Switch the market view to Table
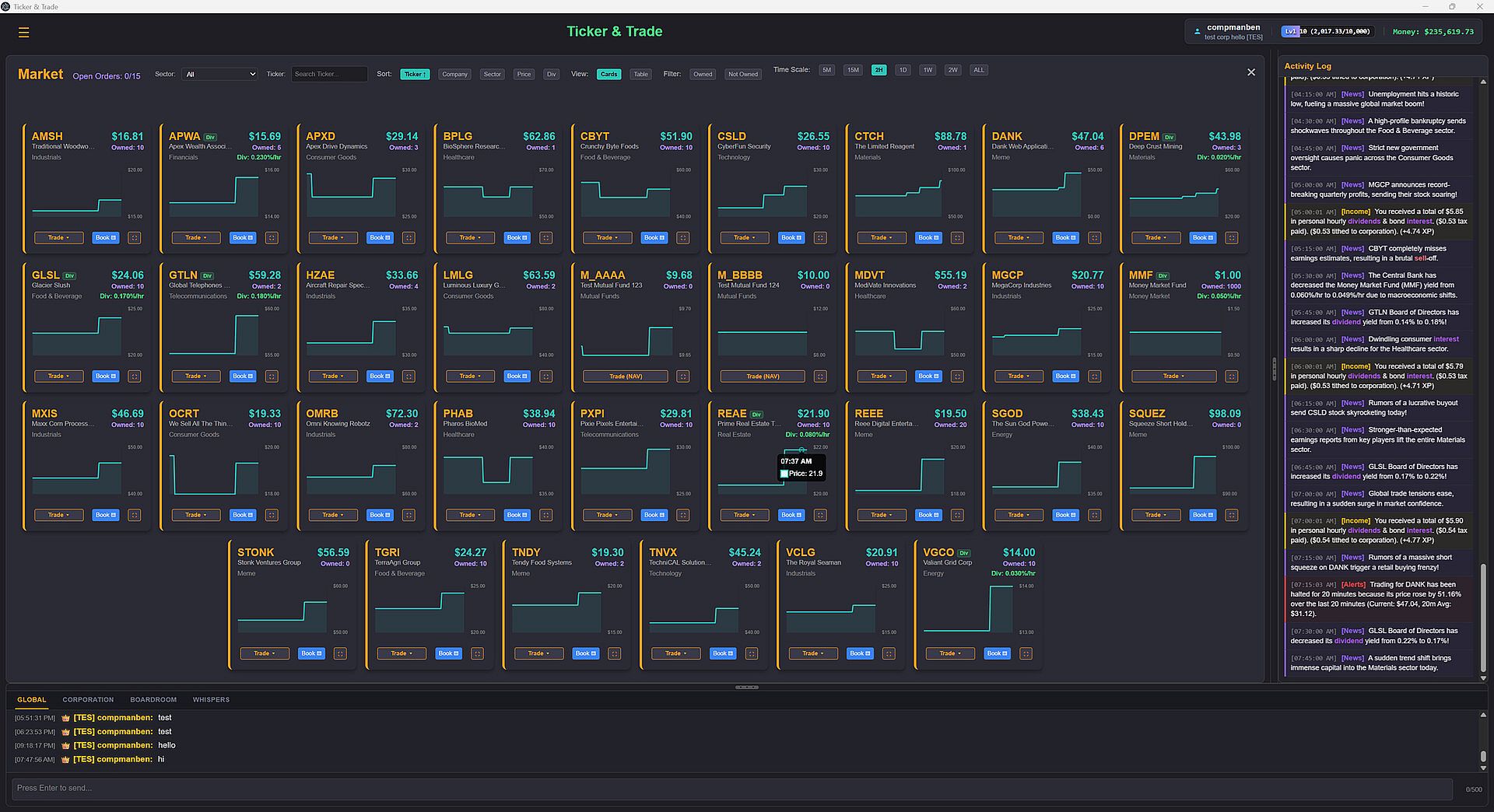The width and height of the screenshot is (1494, 812). (640, 75)
